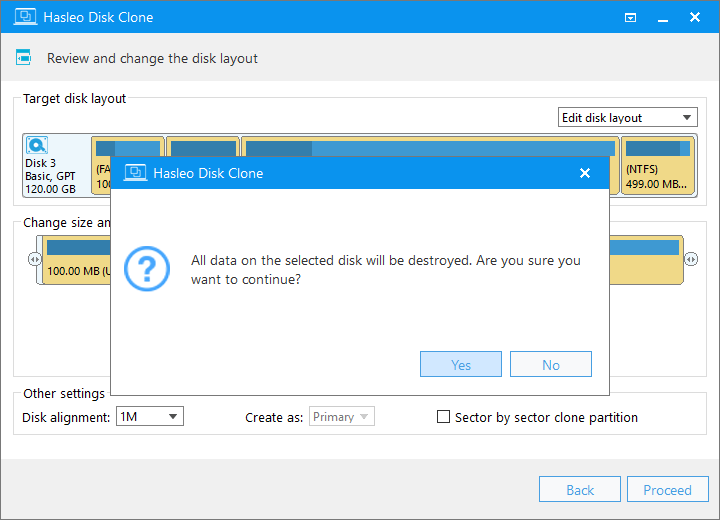Choose No in the confirmation dialog
Viewport: 720px width, 520px height.
(x=551, y=364)
